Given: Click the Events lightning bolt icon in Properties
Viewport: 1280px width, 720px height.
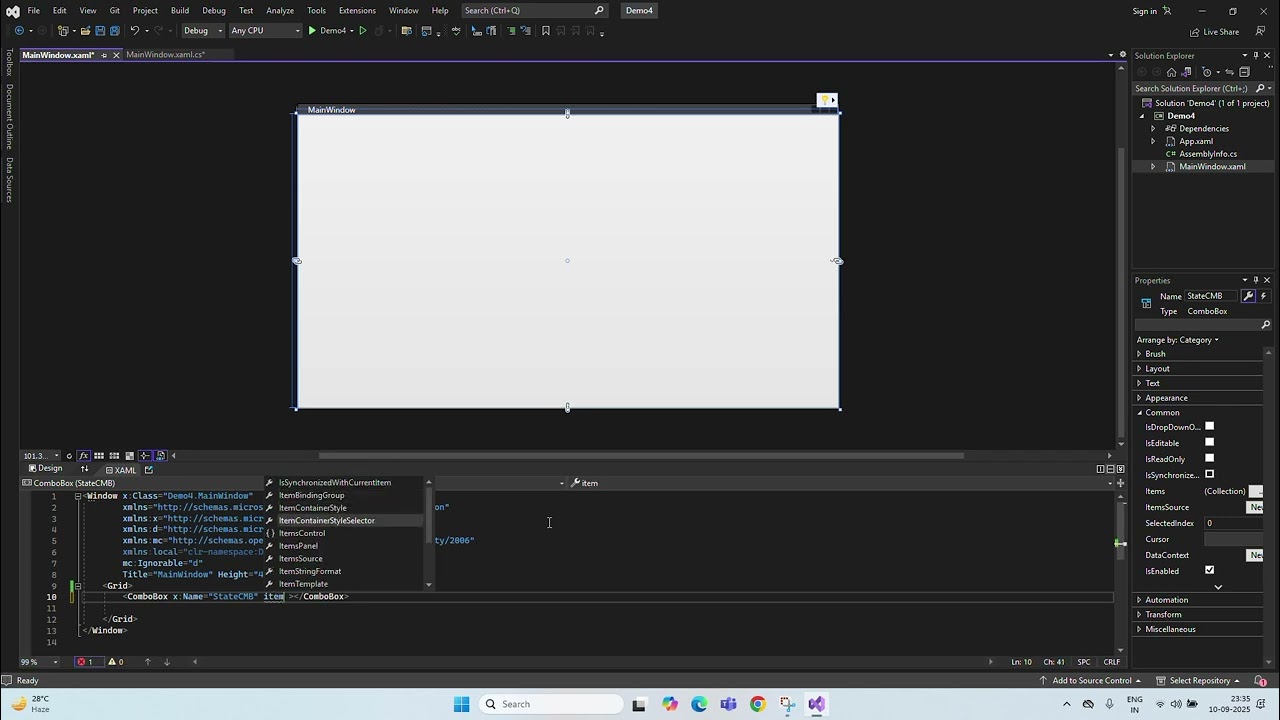Looking at the screenshot, I should 1263,296.
